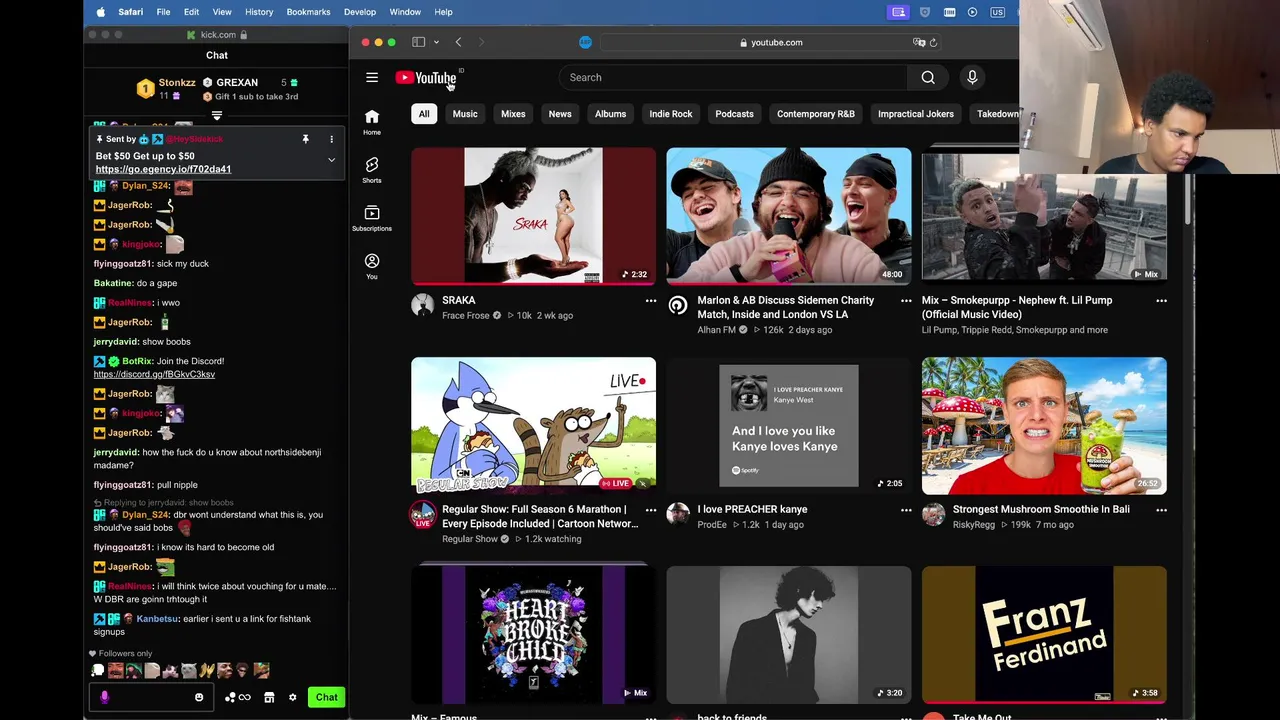Collapse the pinned chat message chevron
The image size is (1280, 720).
coord(331,160)
